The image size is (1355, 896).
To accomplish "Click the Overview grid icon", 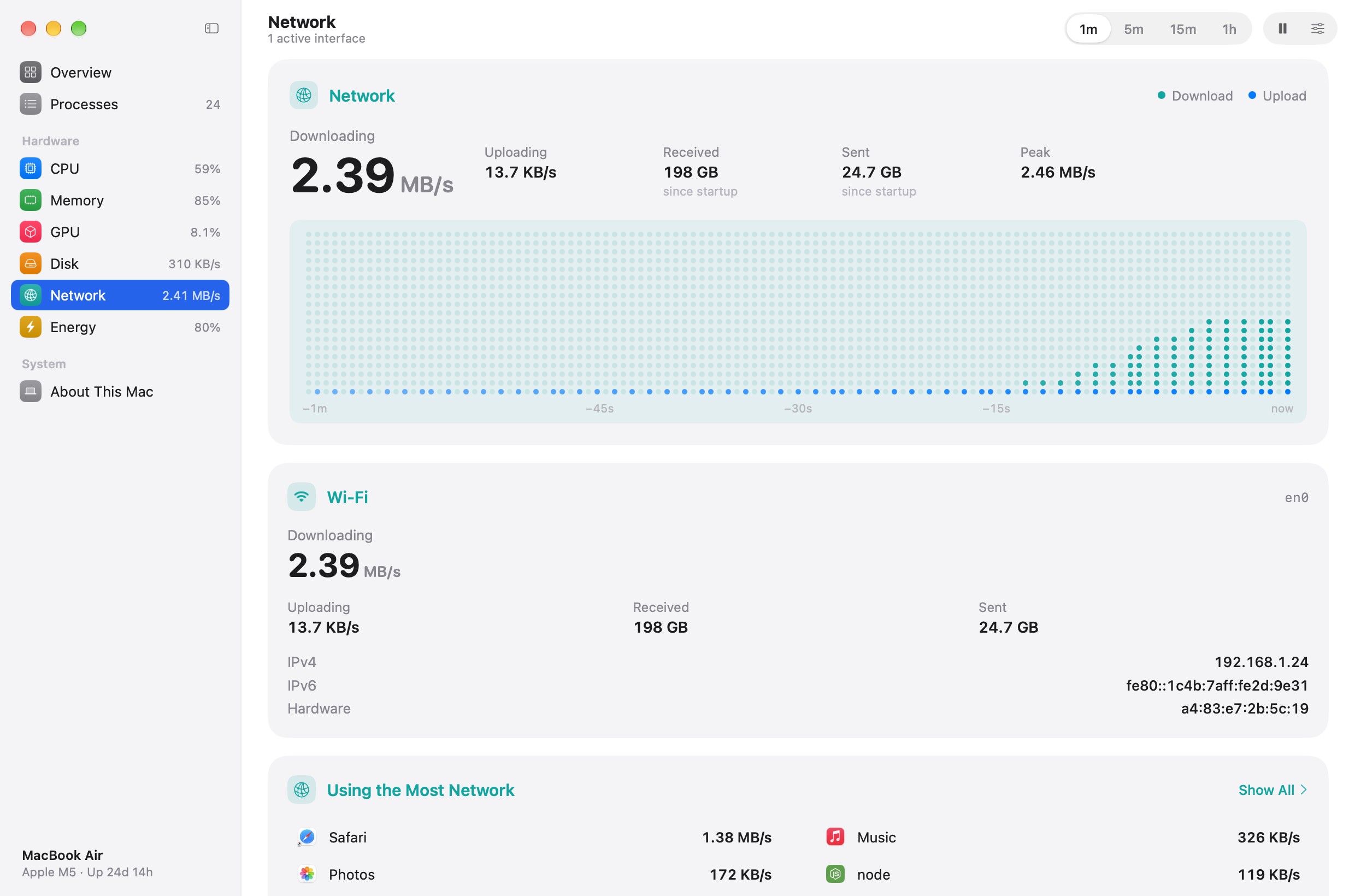I will tap(30, 73).
